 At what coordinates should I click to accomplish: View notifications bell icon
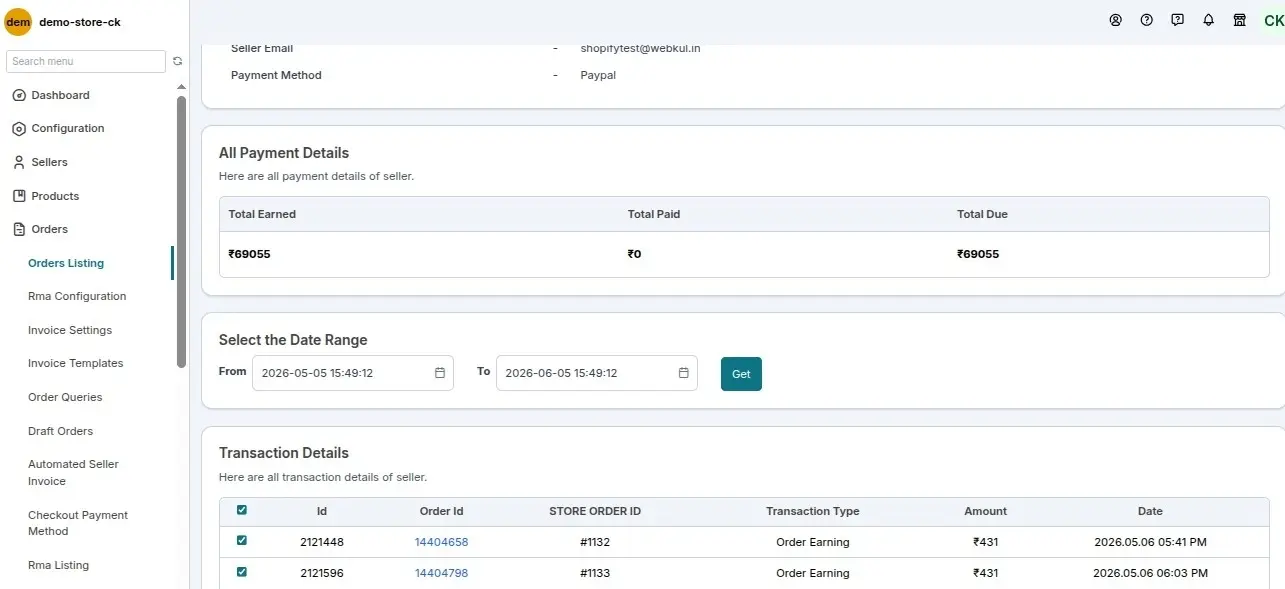click(1209, 20)
